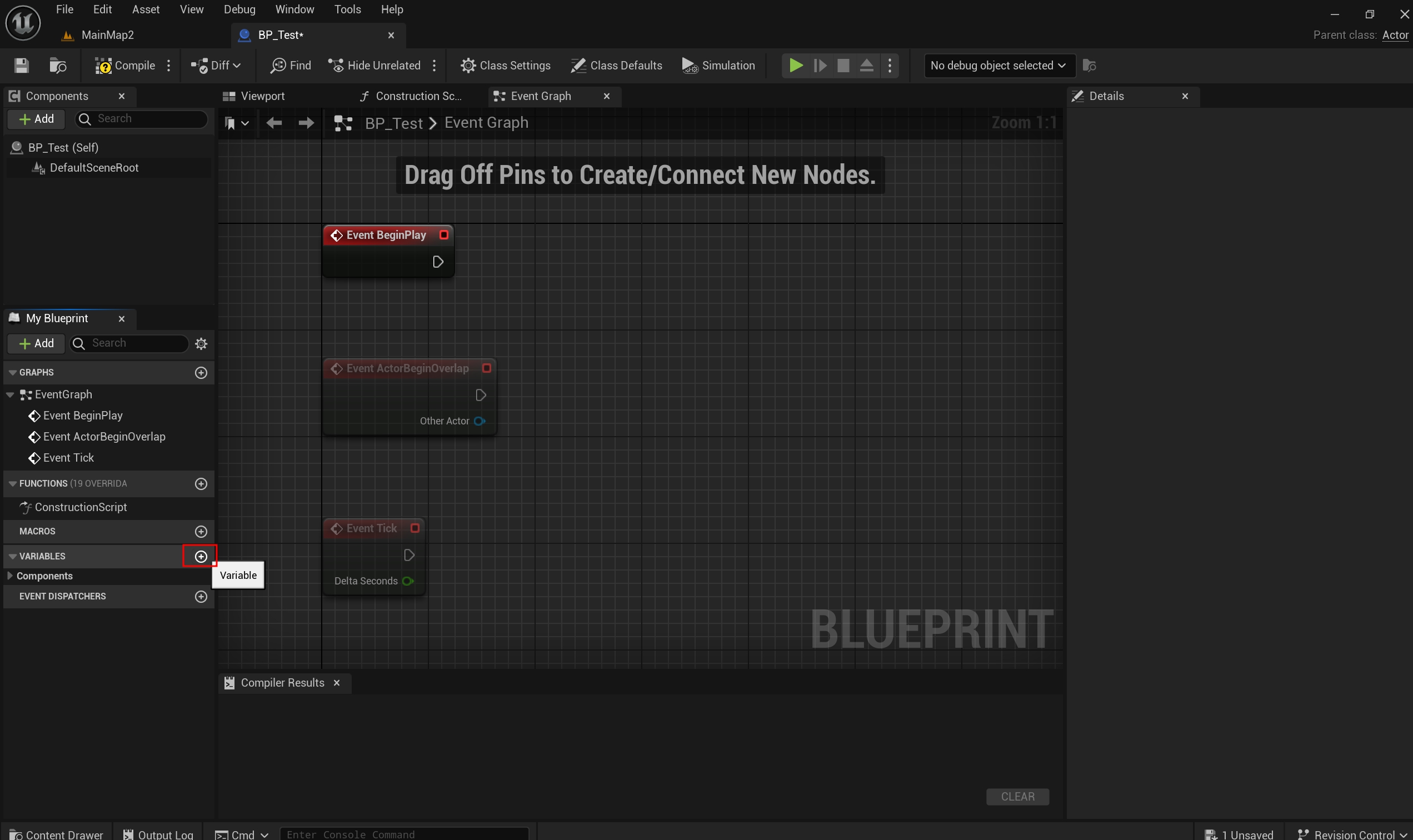1413x840 pixels.
Task: Open the Asset menu
Action: tap(146, 9)
